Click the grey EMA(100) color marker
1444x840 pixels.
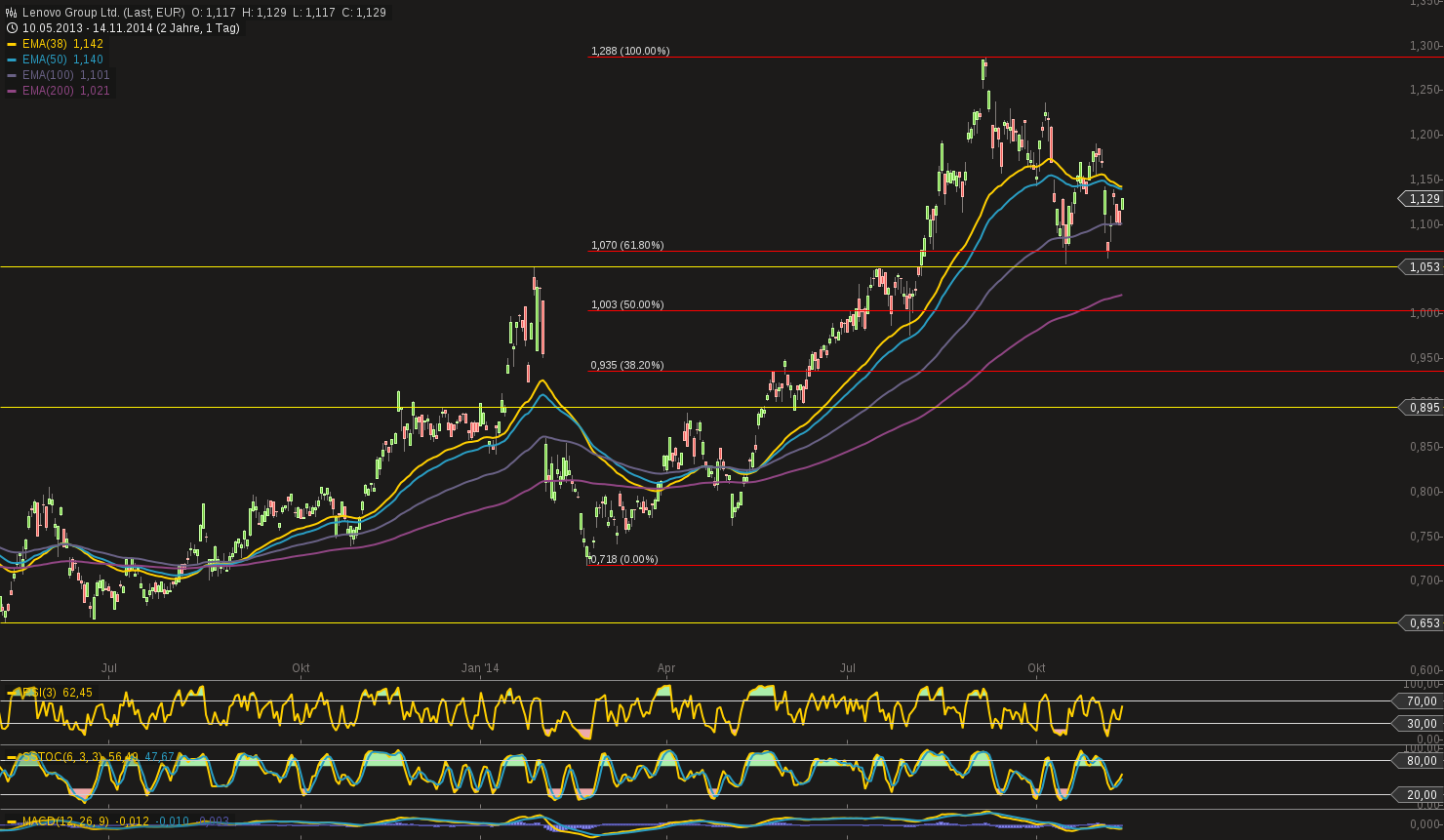(12, 75)
